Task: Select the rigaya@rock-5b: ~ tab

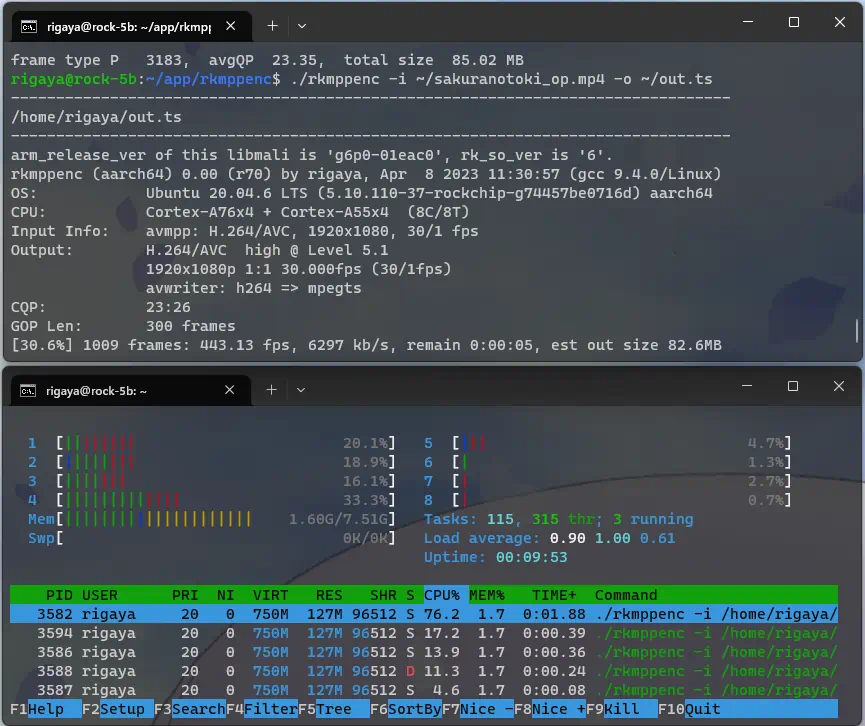Action: click(x=131, y=391)
